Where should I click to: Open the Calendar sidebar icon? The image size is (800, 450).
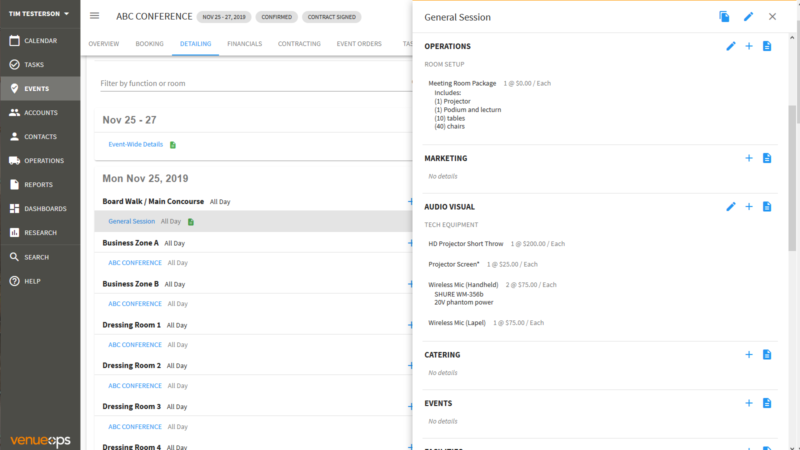click(14, 40)
